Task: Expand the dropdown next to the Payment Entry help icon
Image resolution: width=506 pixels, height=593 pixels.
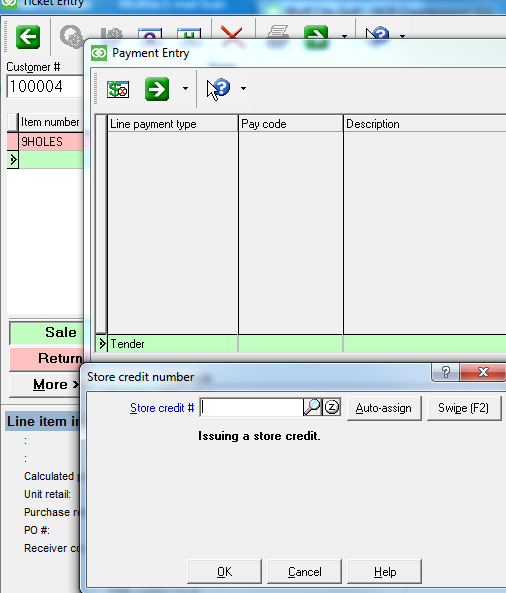Action: pyautogui.click(x=244, y=88)
